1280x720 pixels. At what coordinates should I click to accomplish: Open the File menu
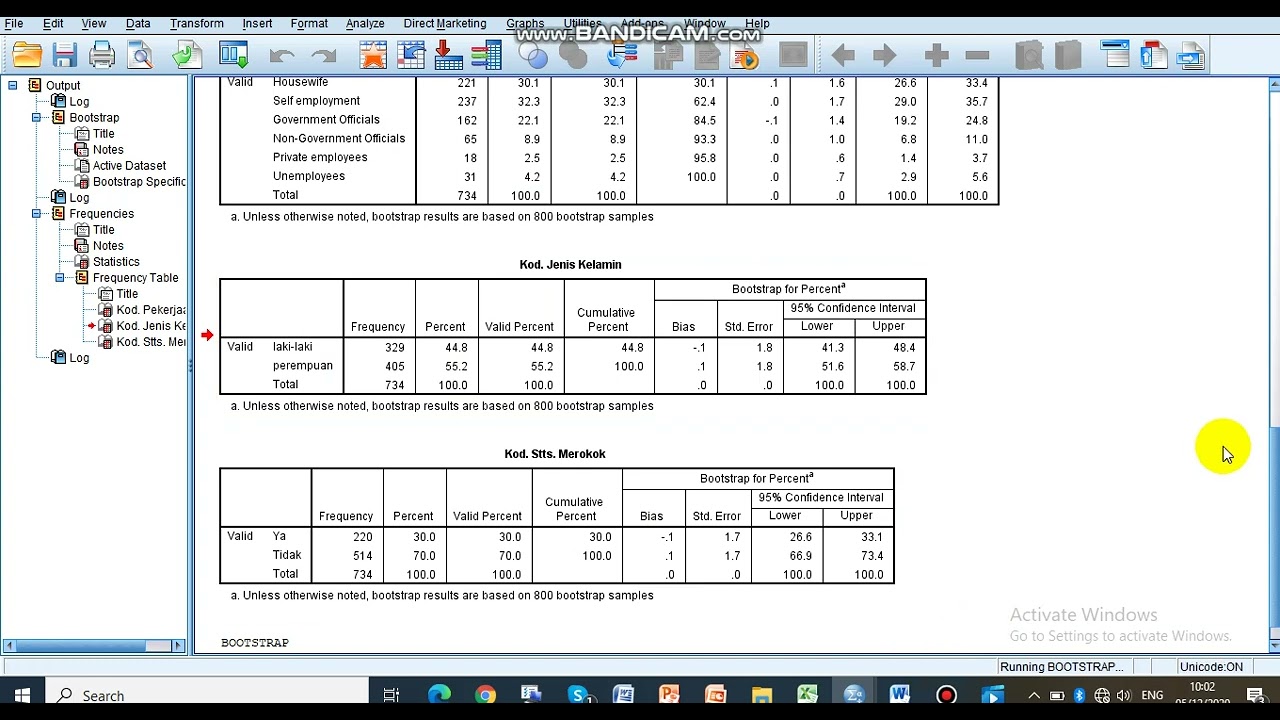(x=14, y=23)
